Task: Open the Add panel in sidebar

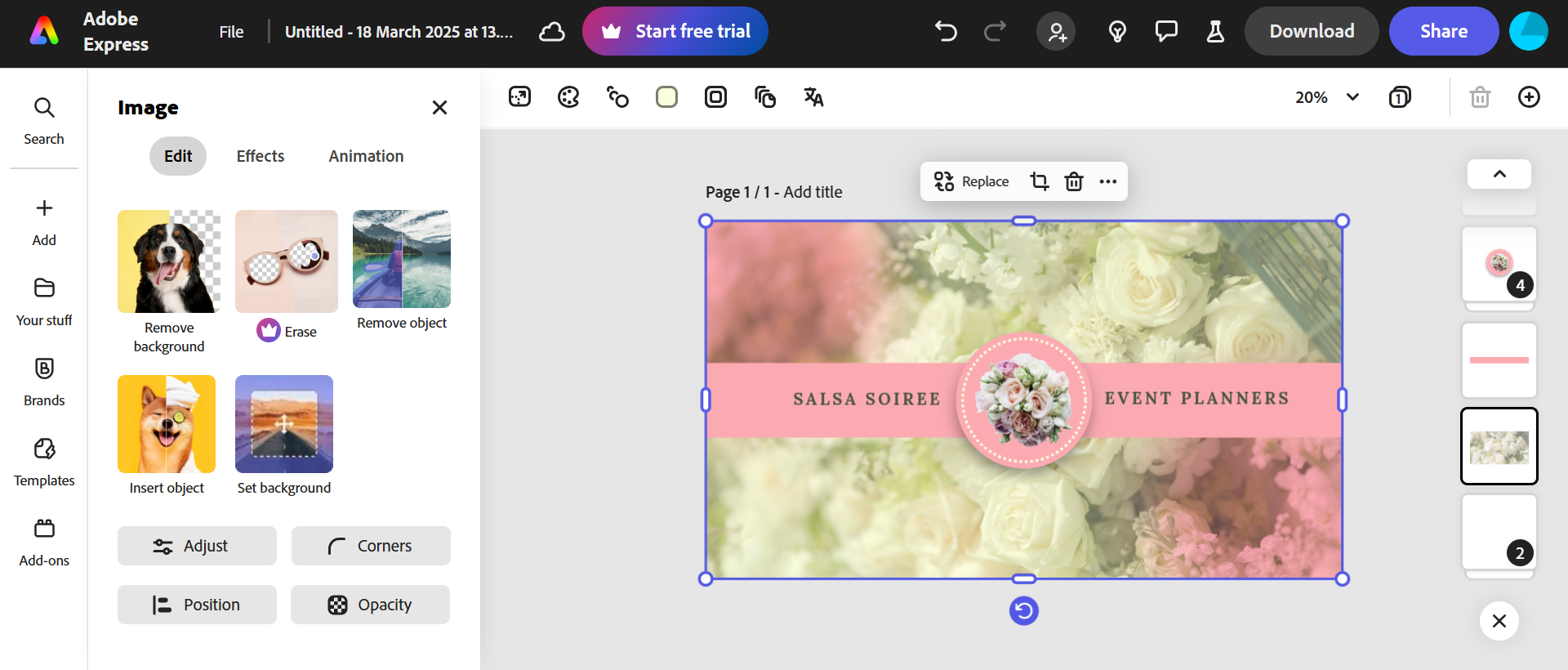Action: tap(44, 222)
